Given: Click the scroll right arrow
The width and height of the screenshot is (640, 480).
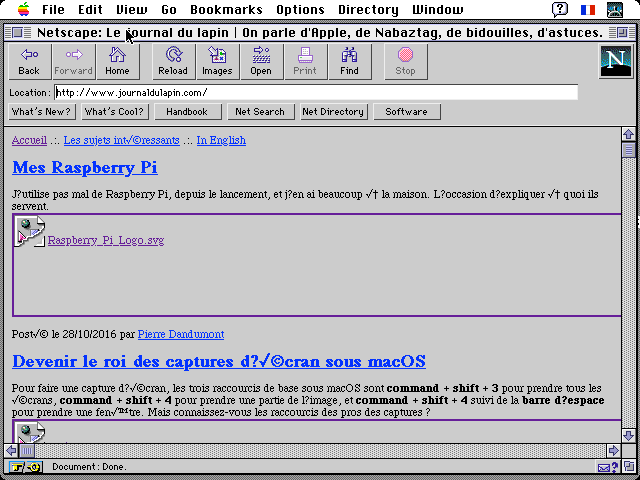Looking at the screenshot, I should (x=613, y=451).
